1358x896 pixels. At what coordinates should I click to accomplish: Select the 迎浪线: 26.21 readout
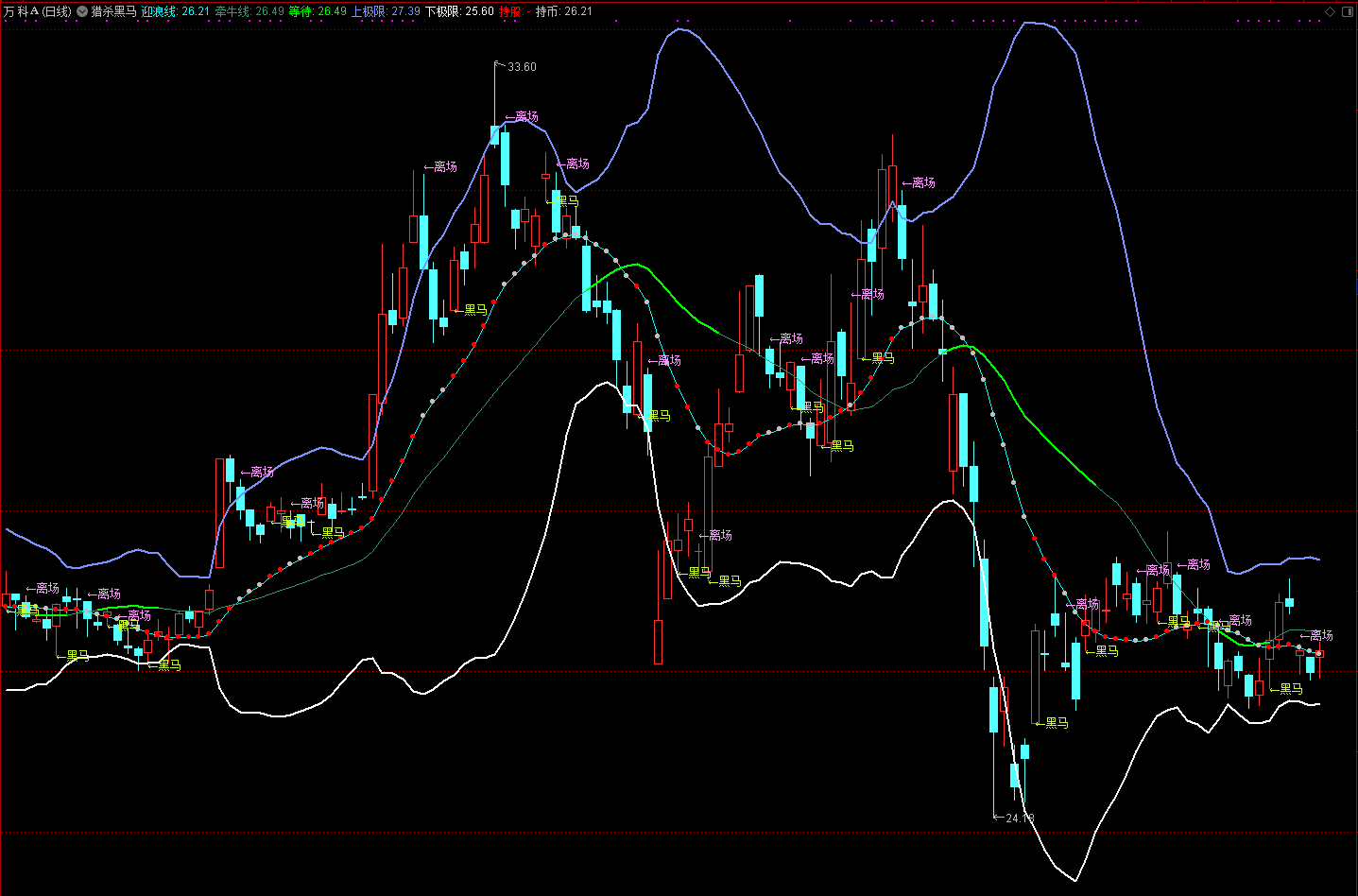[176, 11]
